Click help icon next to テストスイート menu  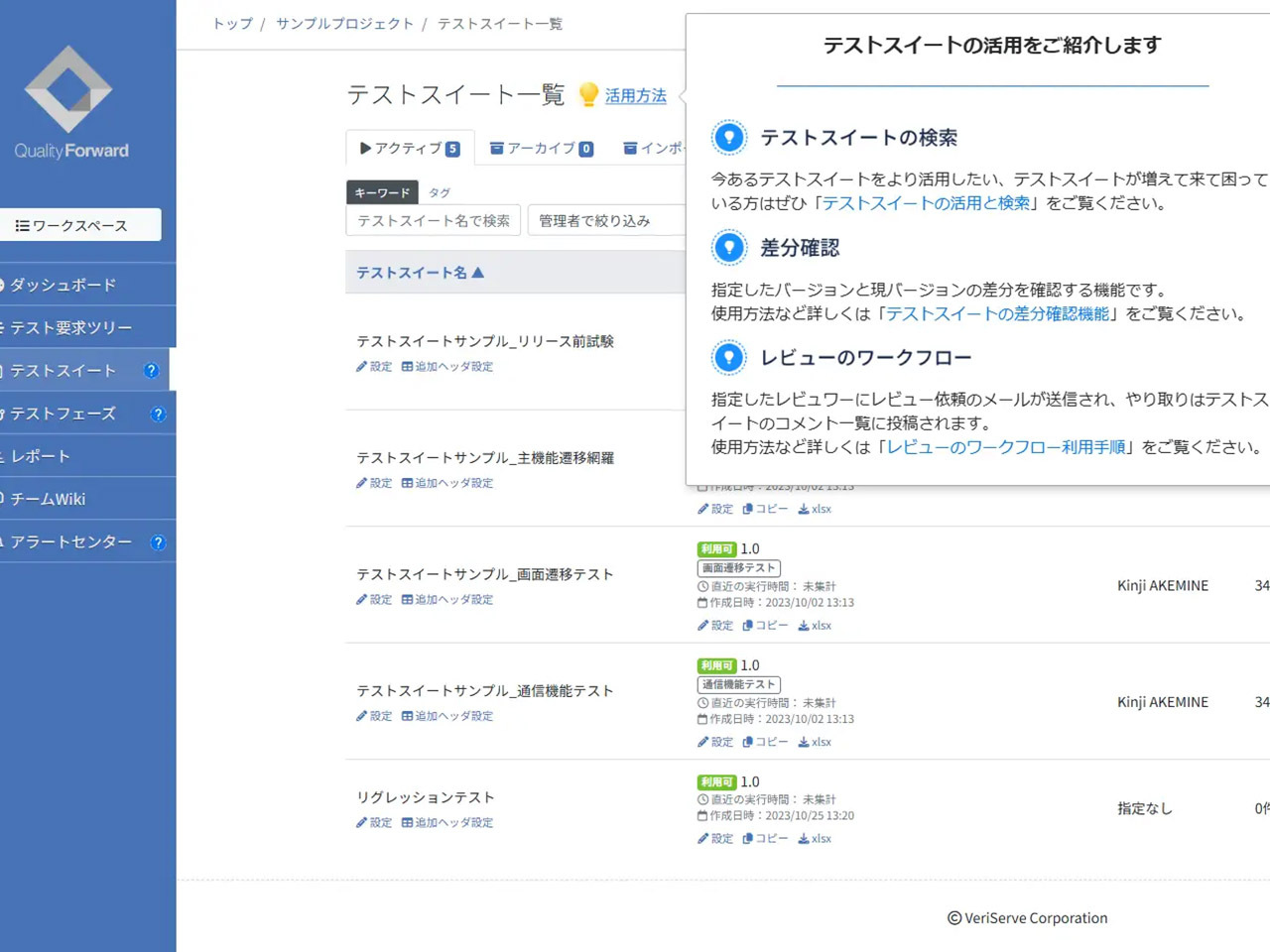[151, 371]
